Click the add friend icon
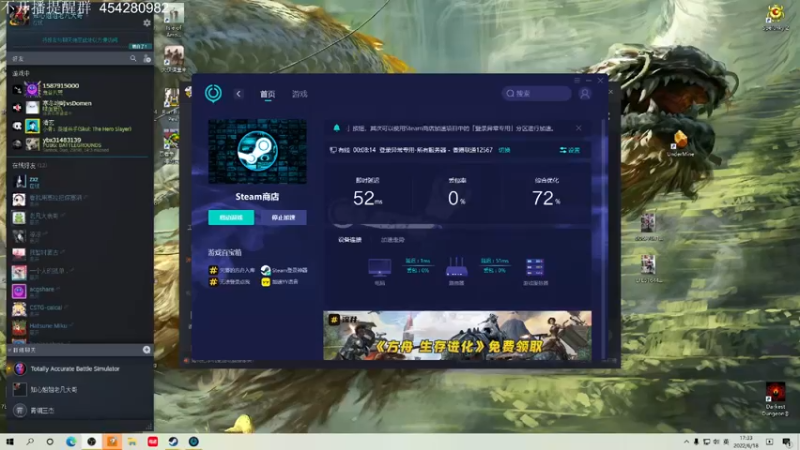The width and height of the screenshot is (800, 450). click(x=147, y=59)
